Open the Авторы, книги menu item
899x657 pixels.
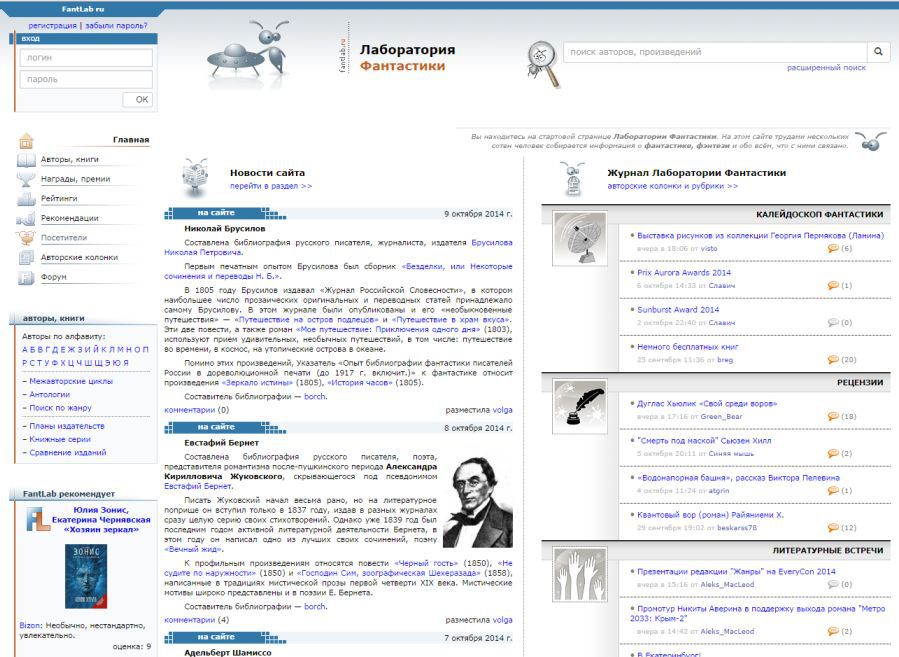(70, 159)
